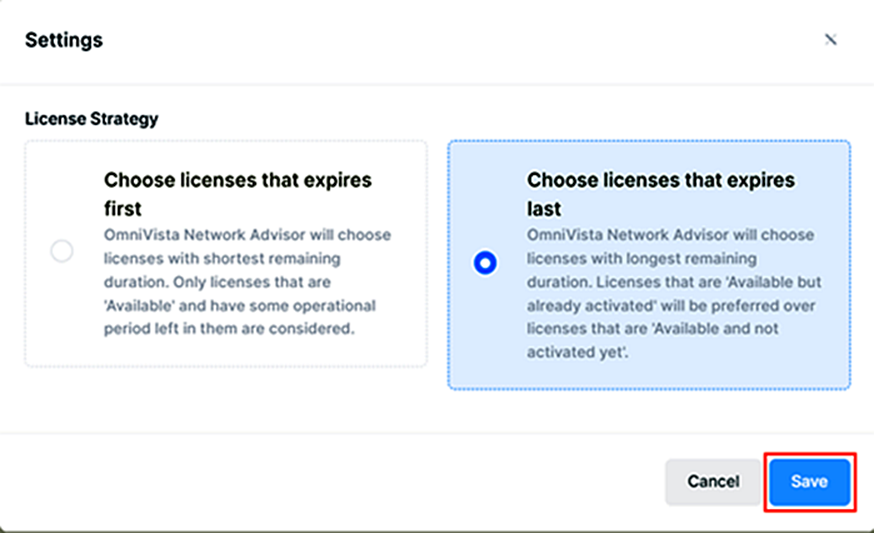Click the 'License Strategy' section label
Viewport: 874px width, 533px height.
[91, 118]
